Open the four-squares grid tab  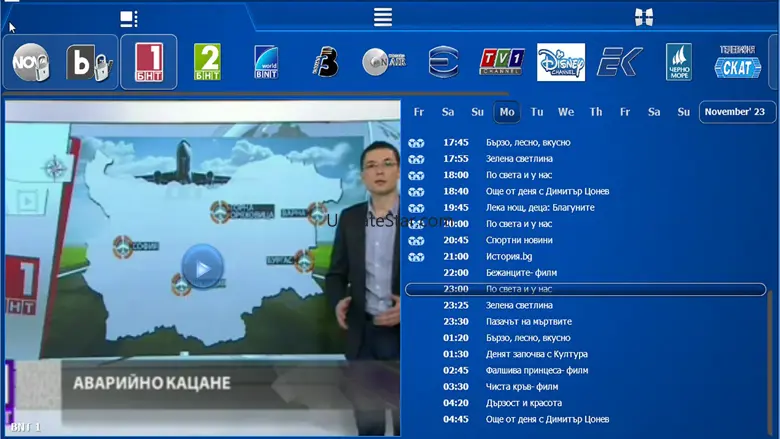(x=644, y=17)
